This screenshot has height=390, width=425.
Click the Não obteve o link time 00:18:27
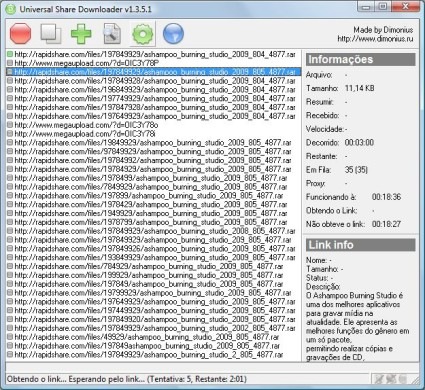(386, 224)
